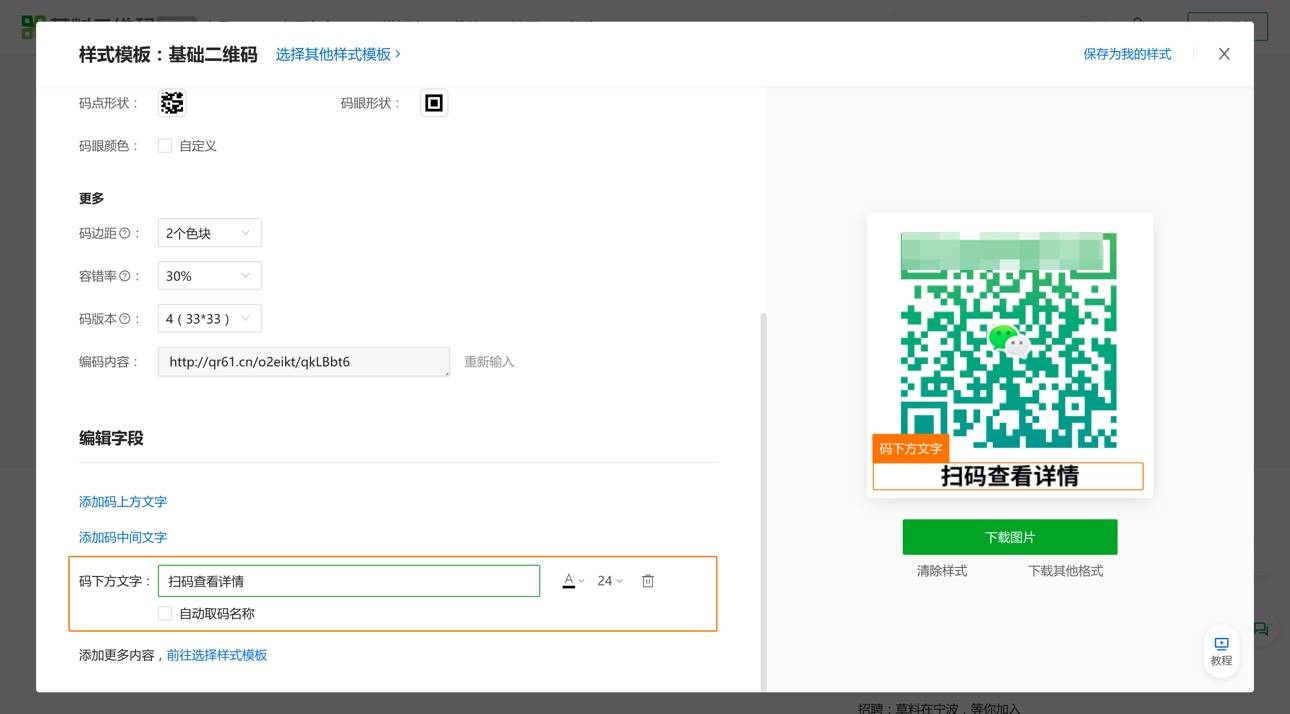Screen dimensions: 1290x714
Task: Click the help icon next to 码版本
Action: [125, 319]
